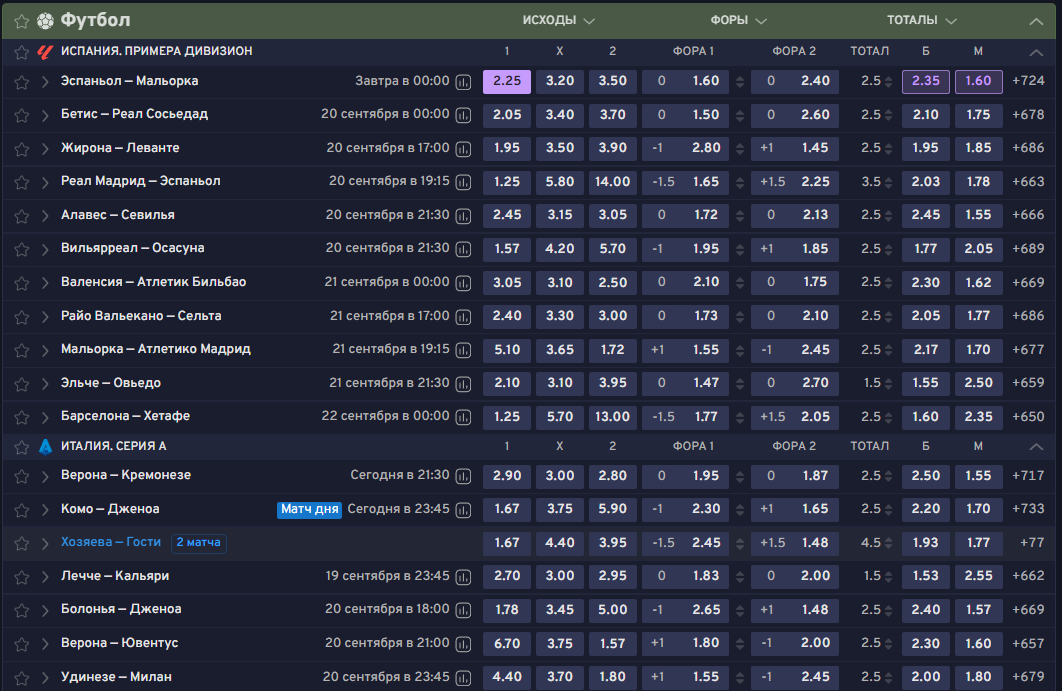Open statistics icon for Болонья – Дженоа
This screenshot has height=691, width=1062.
click(x=463, y=611)
